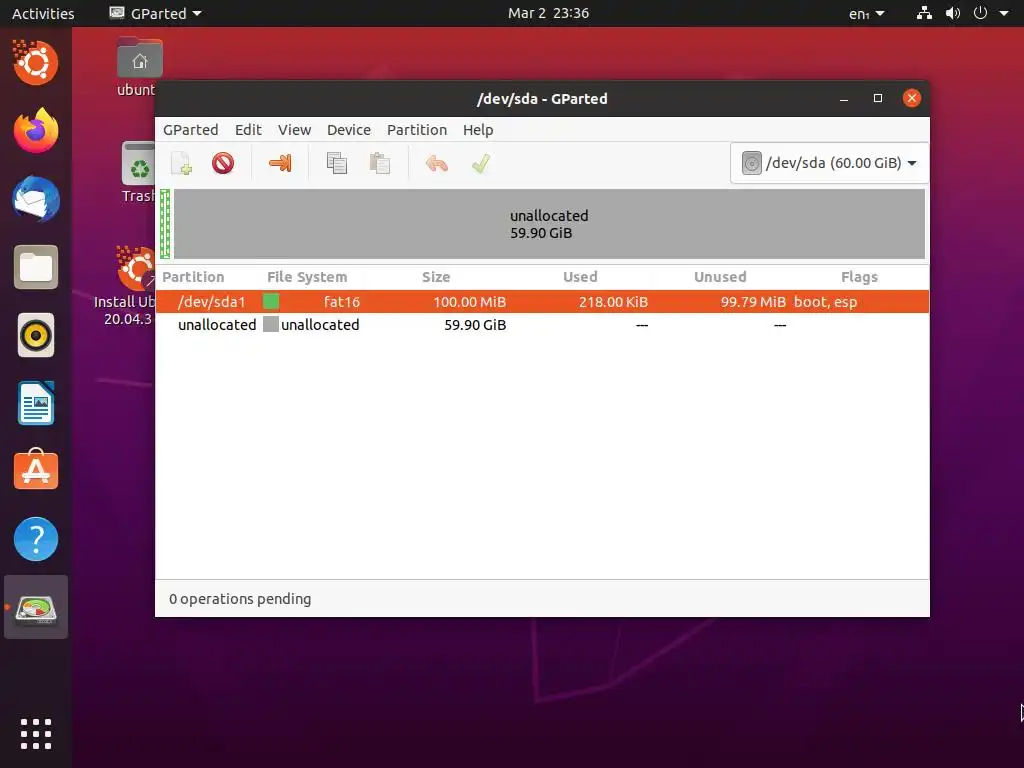
Task: Open Ubuntu Software from the dock
Action: pyautogui.click(x=36, y=470)
